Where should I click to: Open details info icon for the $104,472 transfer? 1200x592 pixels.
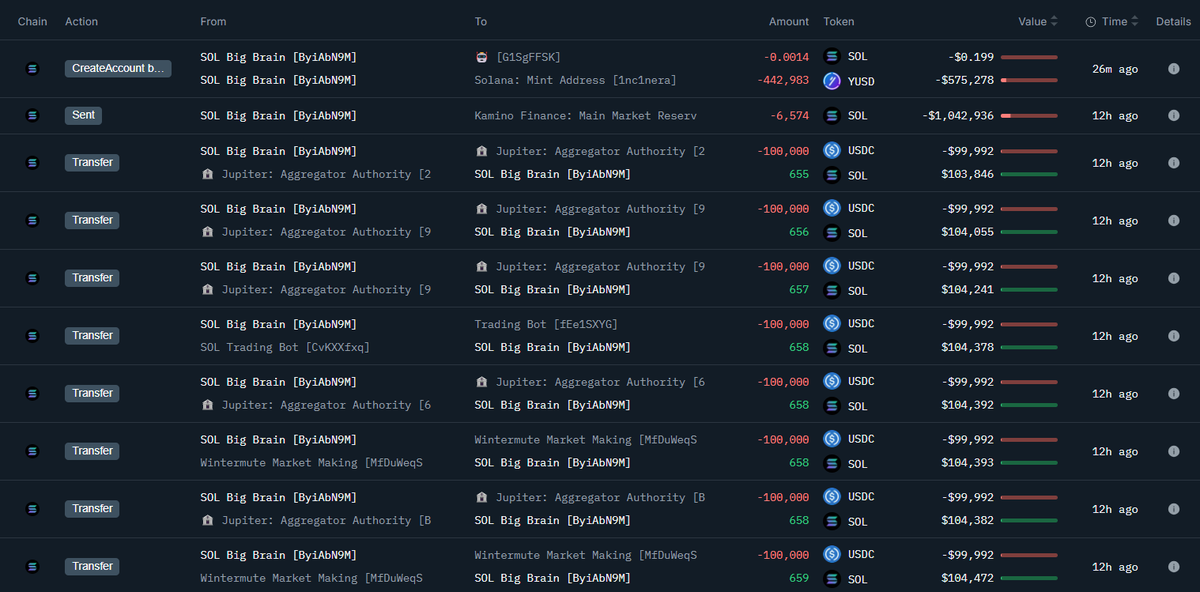click(1174, 567)
